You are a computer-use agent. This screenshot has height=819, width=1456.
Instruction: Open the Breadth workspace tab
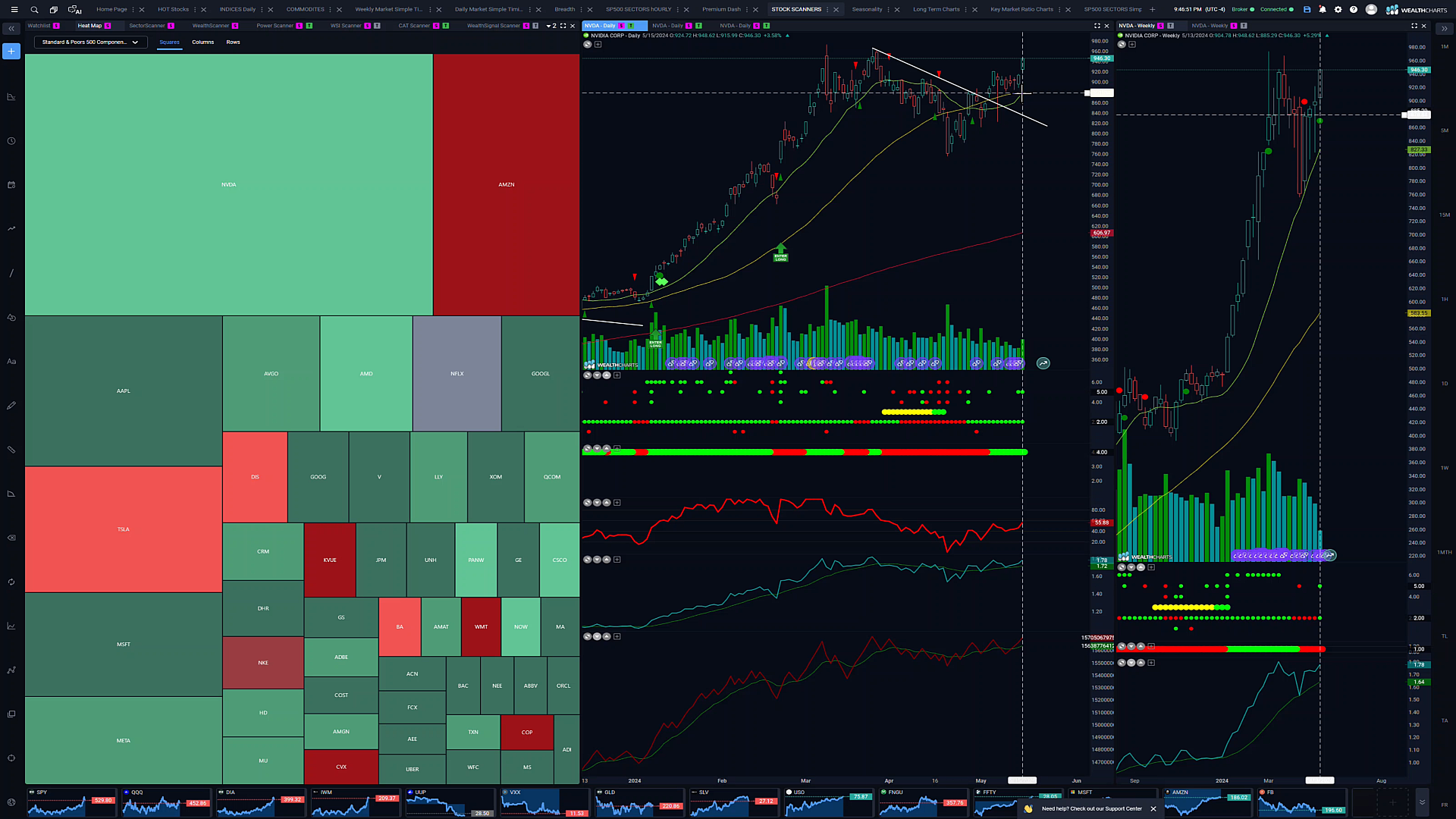(564, 10)
